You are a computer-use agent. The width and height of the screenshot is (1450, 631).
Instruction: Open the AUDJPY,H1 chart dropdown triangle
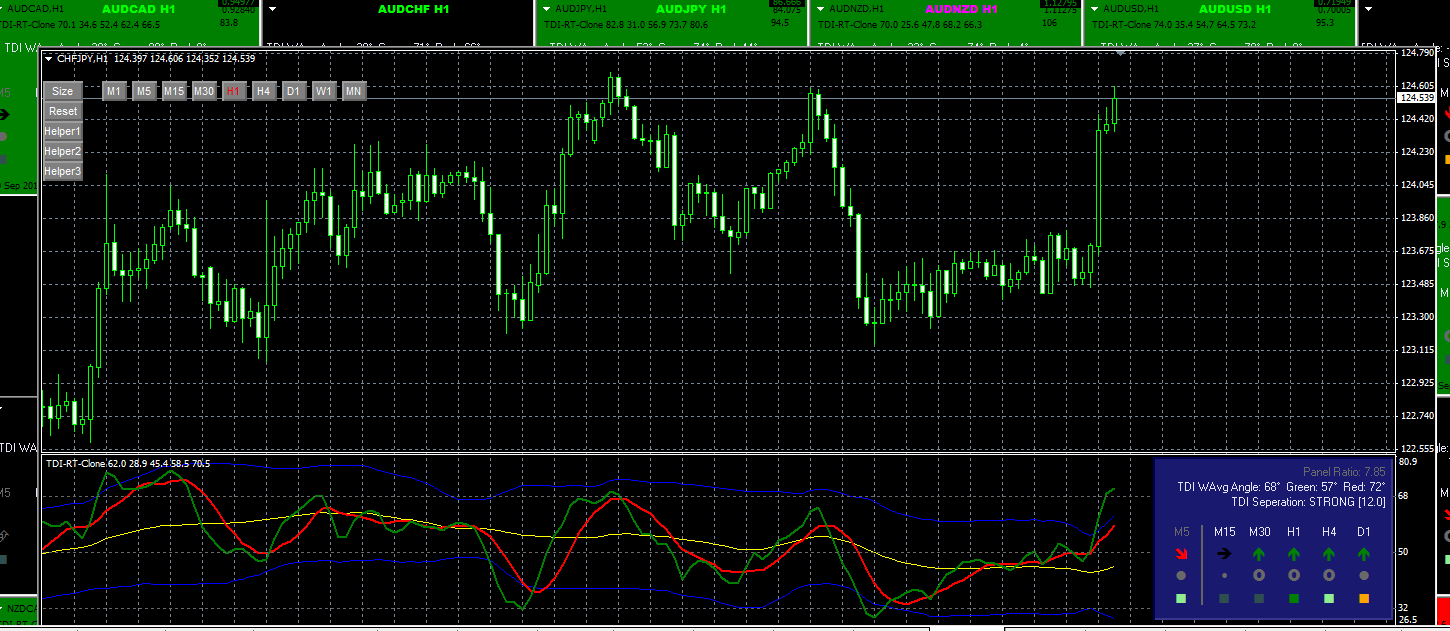pyautogui.click(x=547, y=8)
